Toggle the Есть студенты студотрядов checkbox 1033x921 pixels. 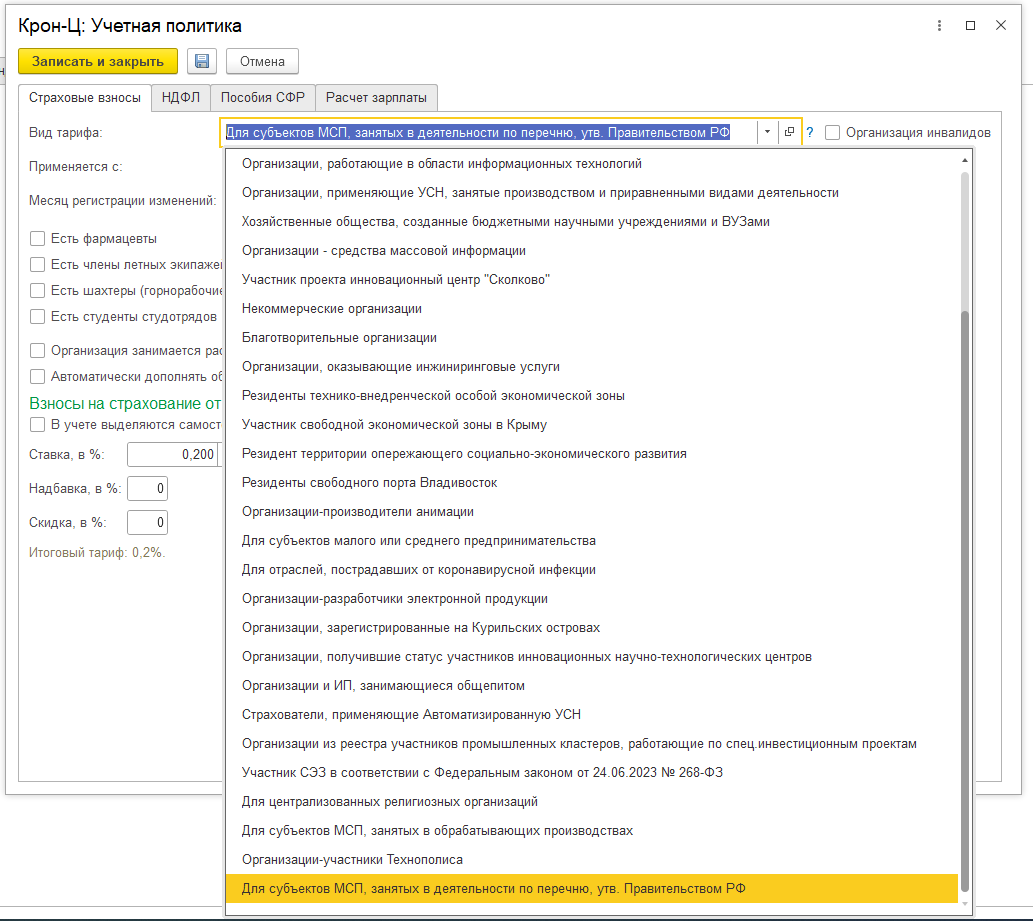click(x=38, y=317)
